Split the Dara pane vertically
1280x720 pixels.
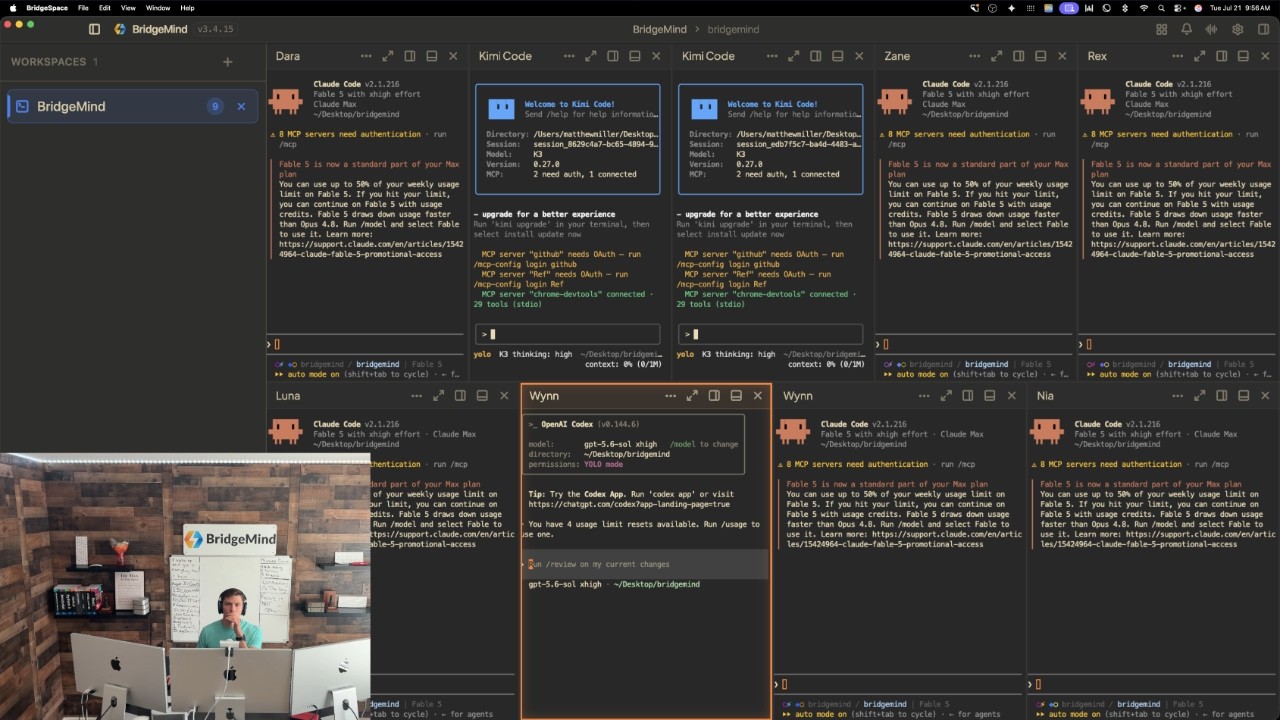410,56
